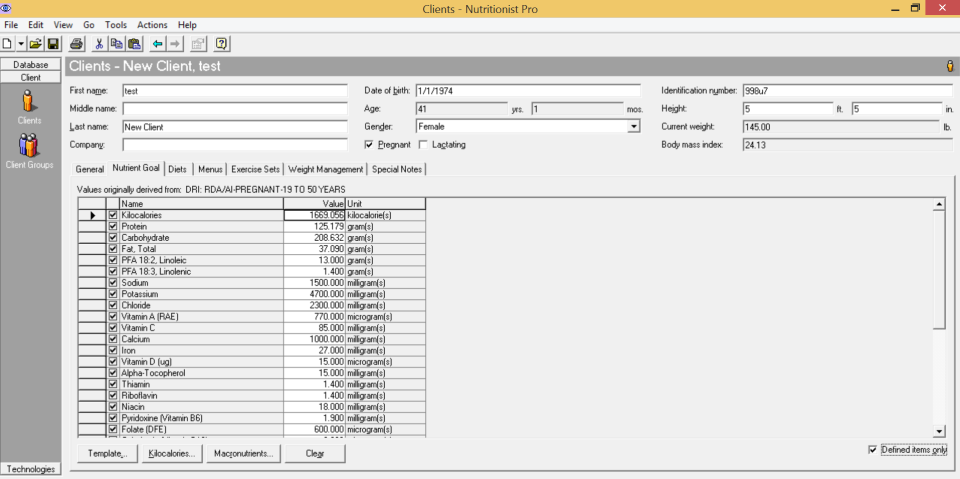Click the Save floppy disk icon
Image resolution: width=960 pixels, height=479 pixels.
tap(53, 43)
